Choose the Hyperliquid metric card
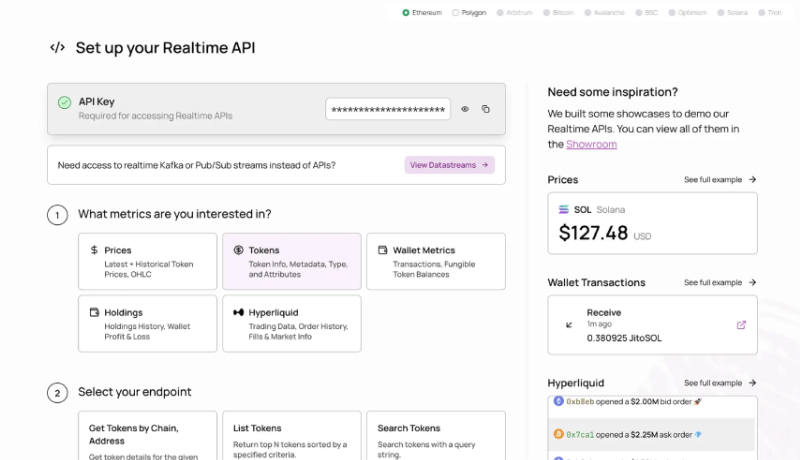 pyautogui.click(x=291, y=323)
